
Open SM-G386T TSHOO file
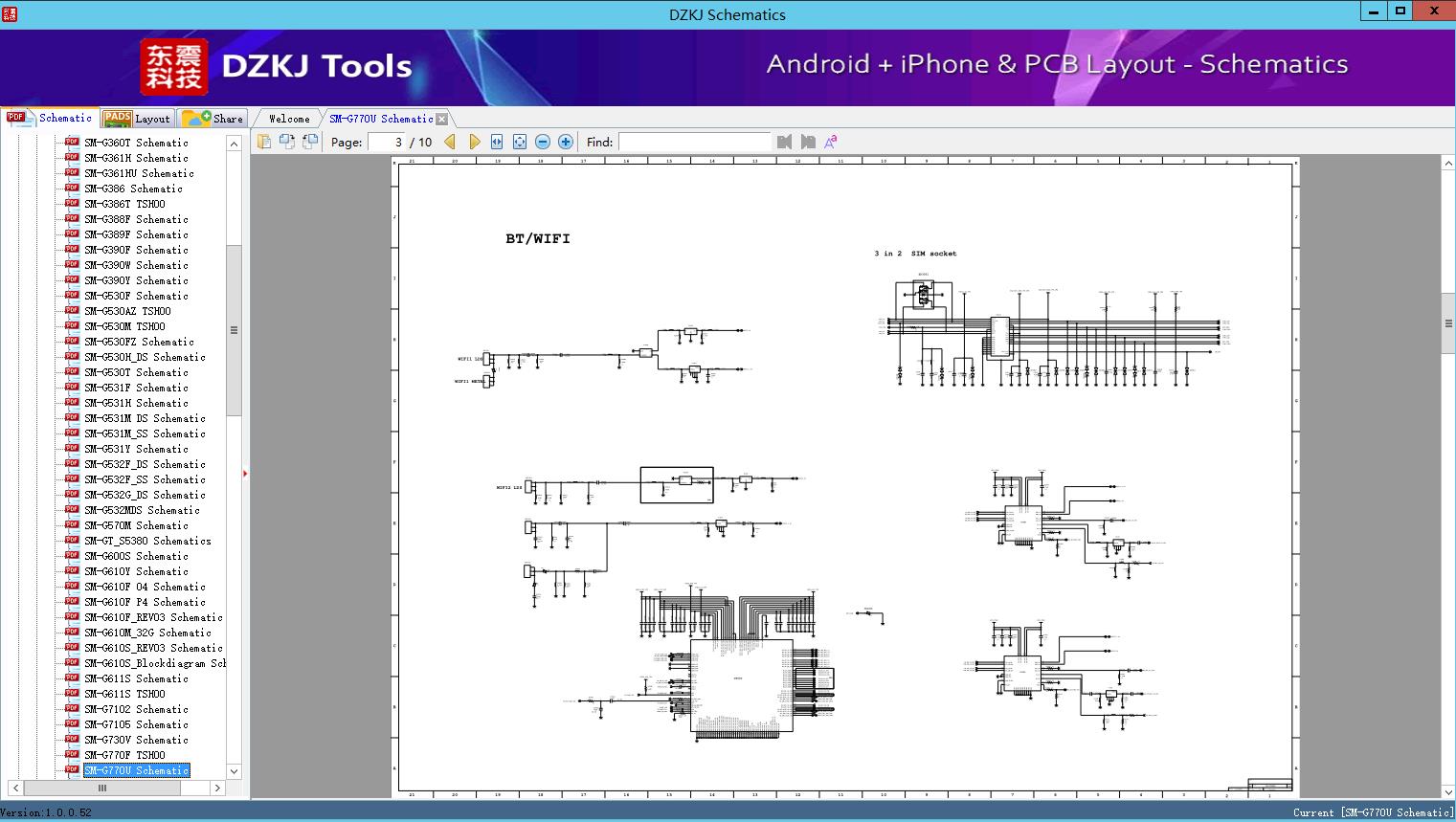(x=124, y=204)
